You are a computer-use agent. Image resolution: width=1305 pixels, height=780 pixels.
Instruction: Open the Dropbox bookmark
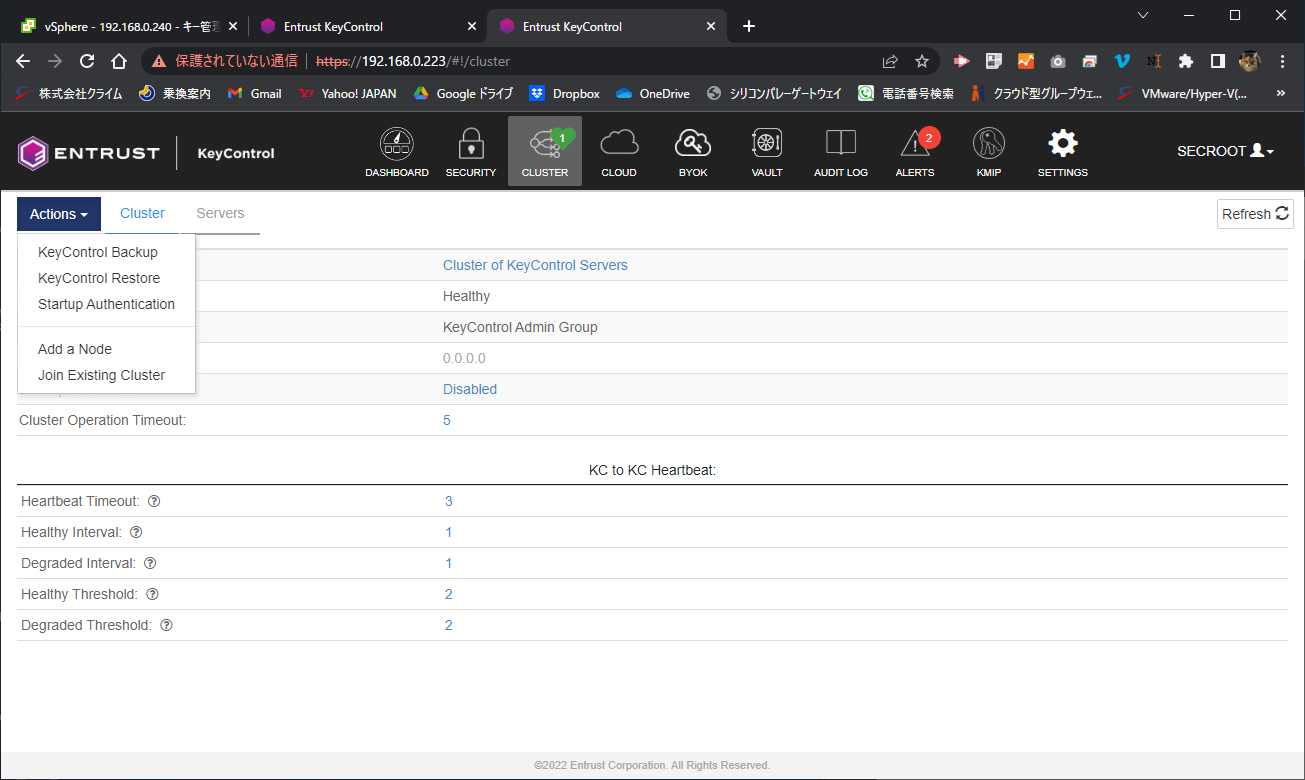(x=565, y=93)
